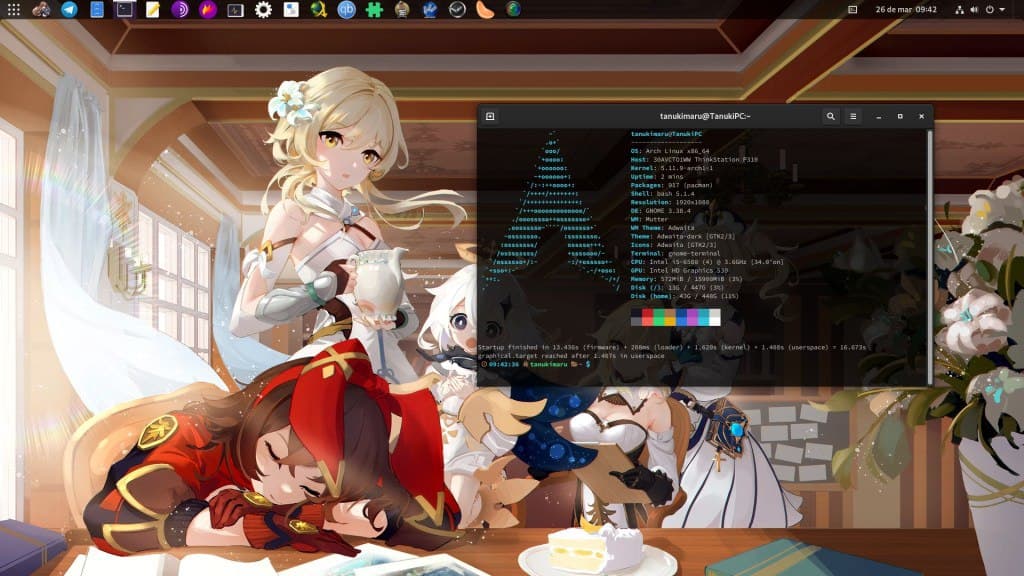Click the power icon in top bar
The height and width of the screenshot is (576, 1024).
990,10
